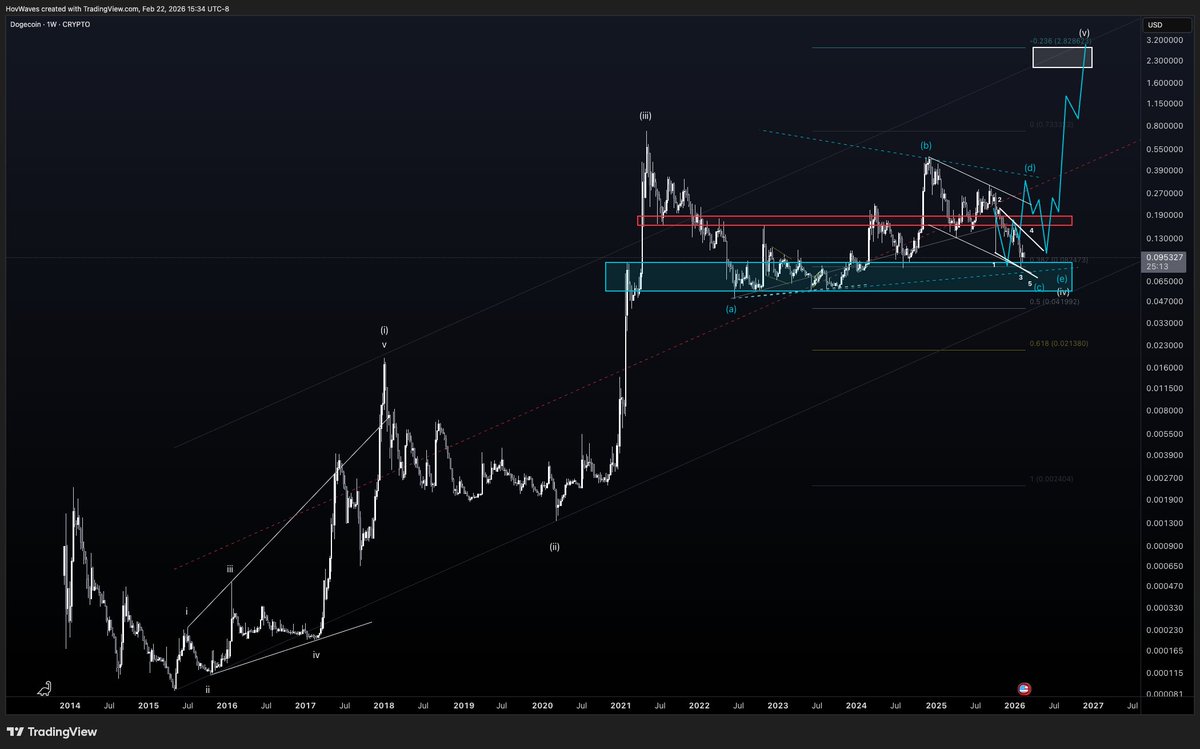Click the current price label 0.095327

(1164, 257)
